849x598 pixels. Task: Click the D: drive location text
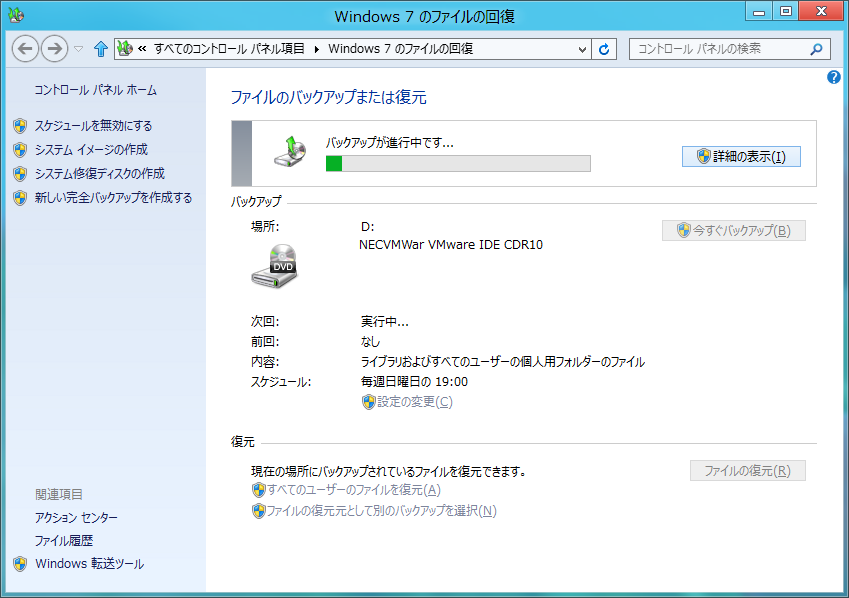click(368, 227)
